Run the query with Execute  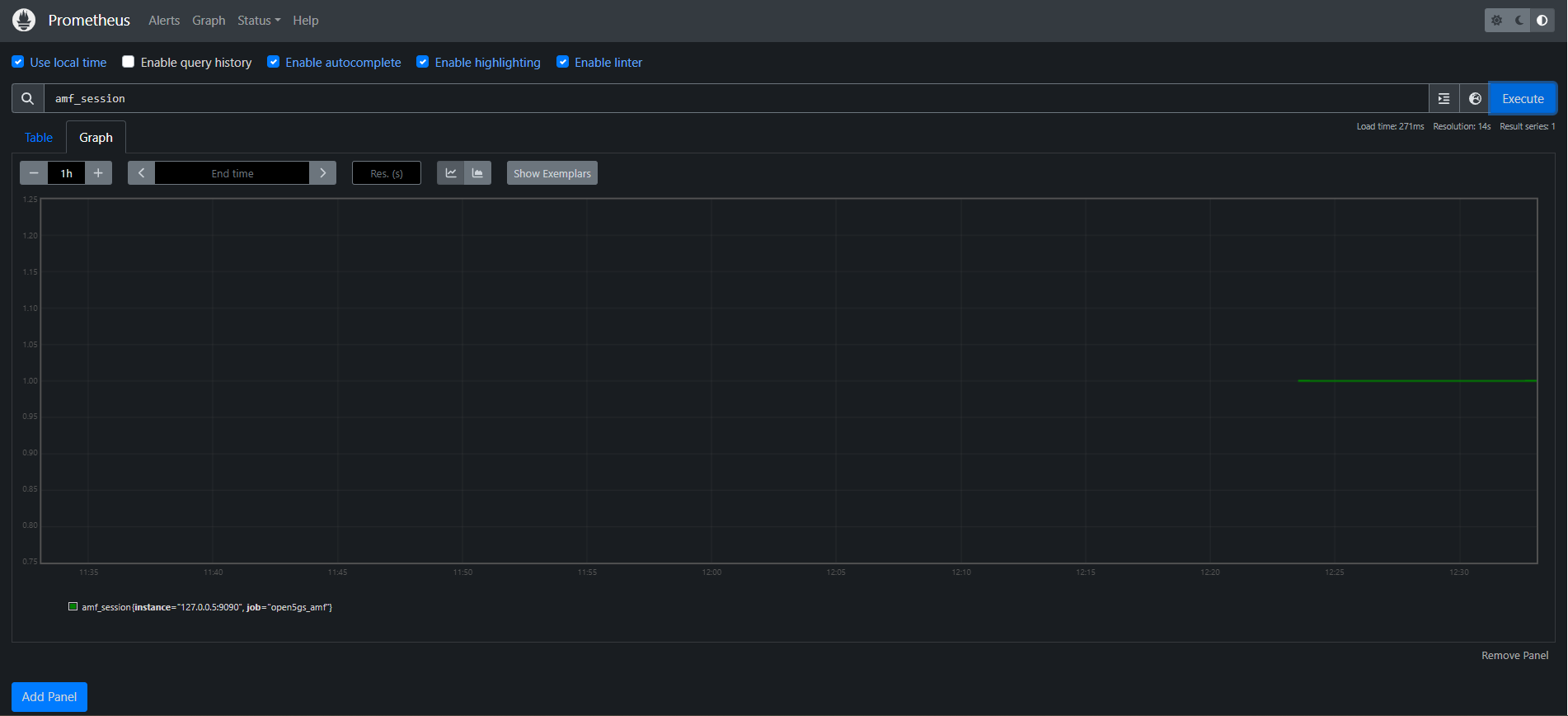pos(1523,99)
